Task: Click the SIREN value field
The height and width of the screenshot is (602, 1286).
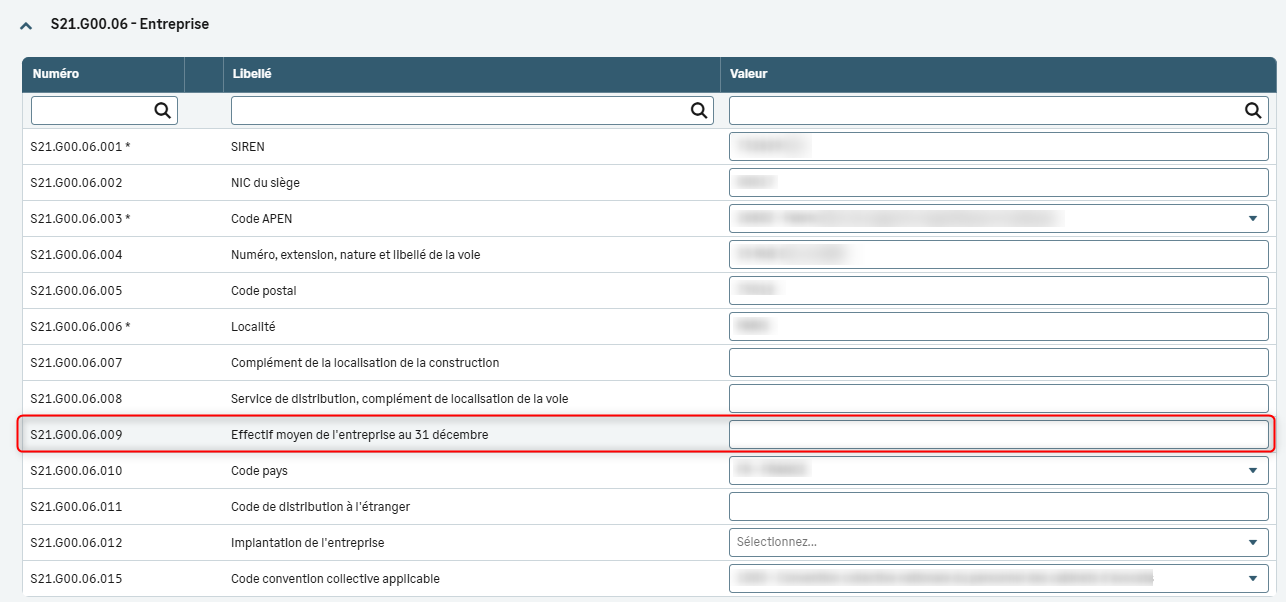Action: [x=998, y=146]
